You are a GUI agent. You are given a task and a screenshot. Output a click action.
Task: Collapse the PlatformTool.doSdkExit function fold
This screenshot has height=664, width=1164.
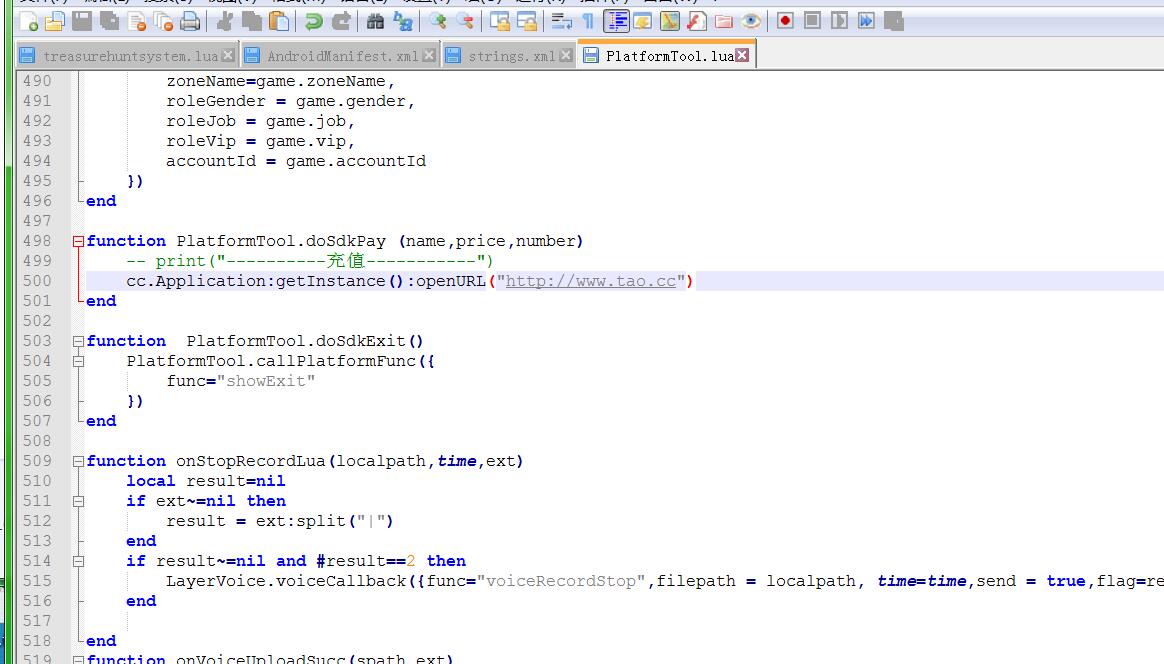[78, 341]
